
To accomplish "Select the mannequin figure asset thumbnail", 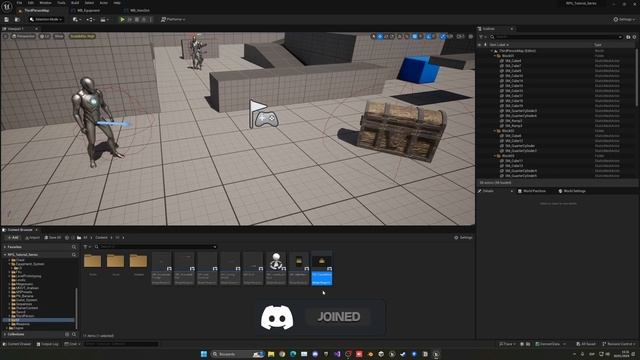I will (x=276, y=261).
